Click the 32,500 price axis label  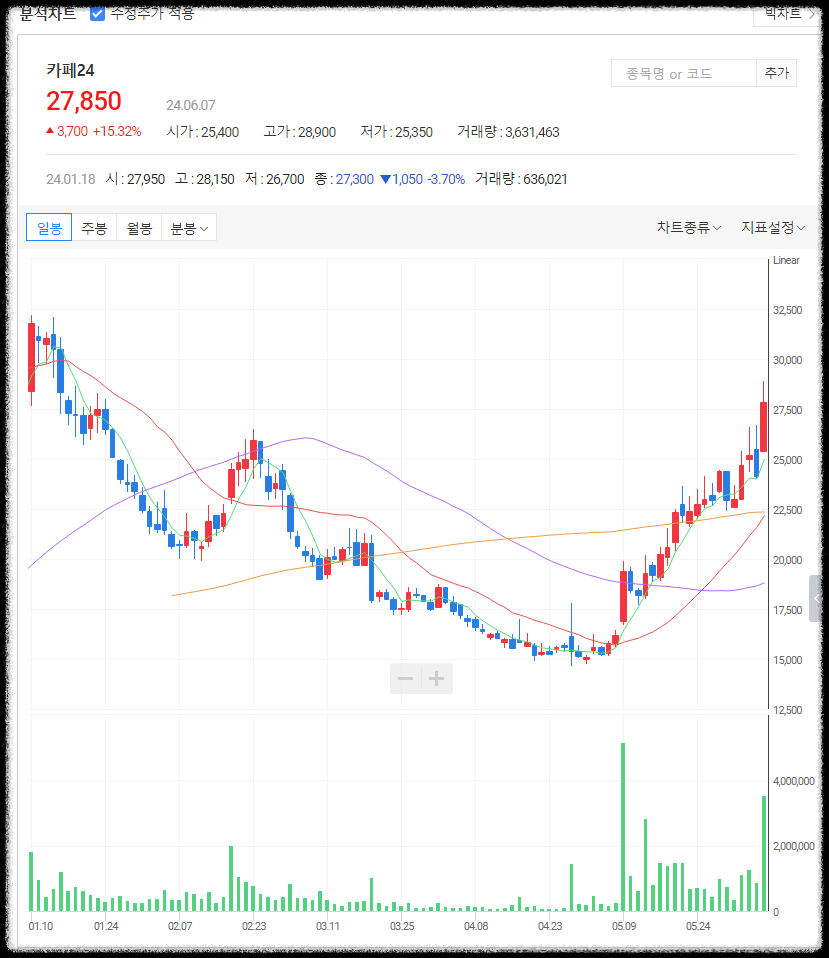[787, 310]
